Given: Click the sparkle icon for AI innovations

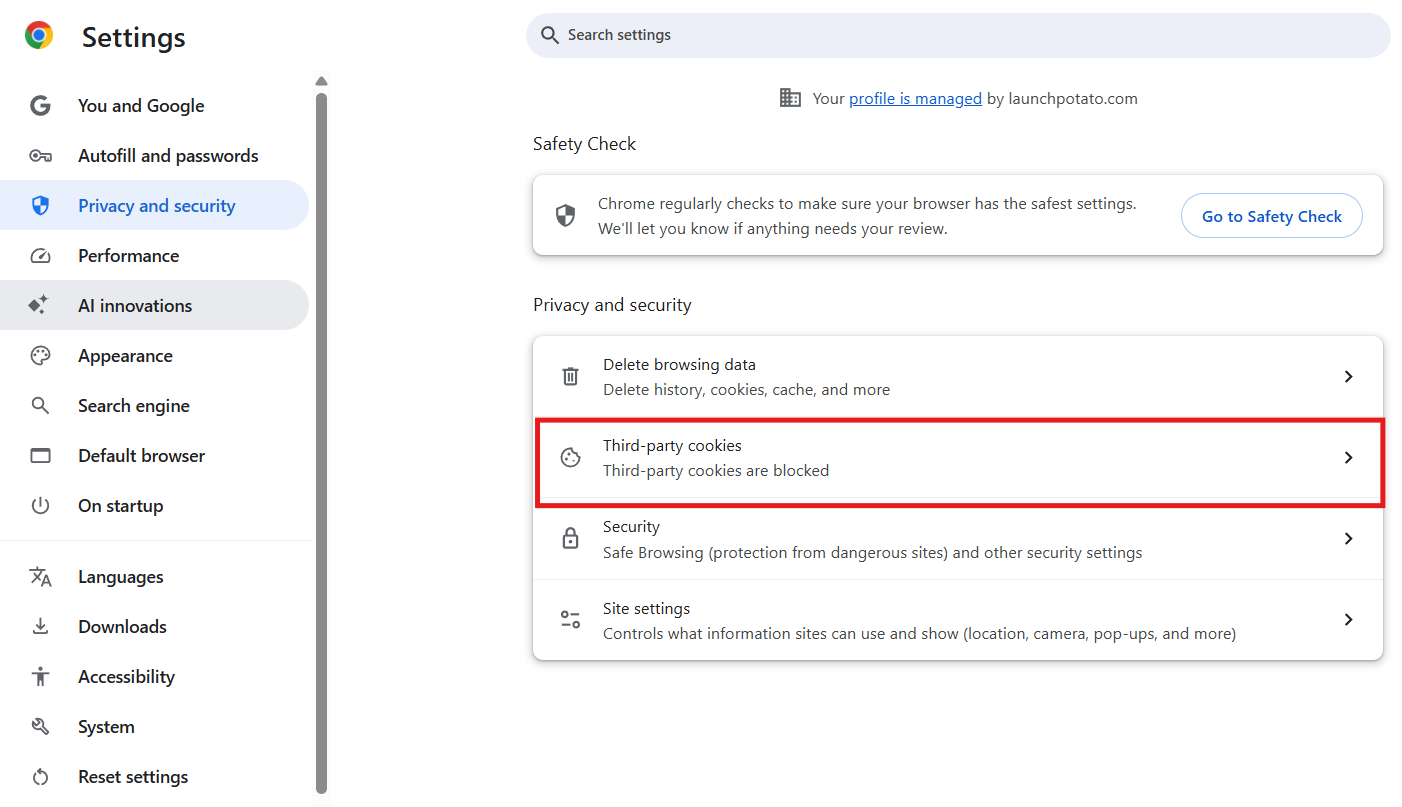Looking at the screenshot, I should 39,306.
